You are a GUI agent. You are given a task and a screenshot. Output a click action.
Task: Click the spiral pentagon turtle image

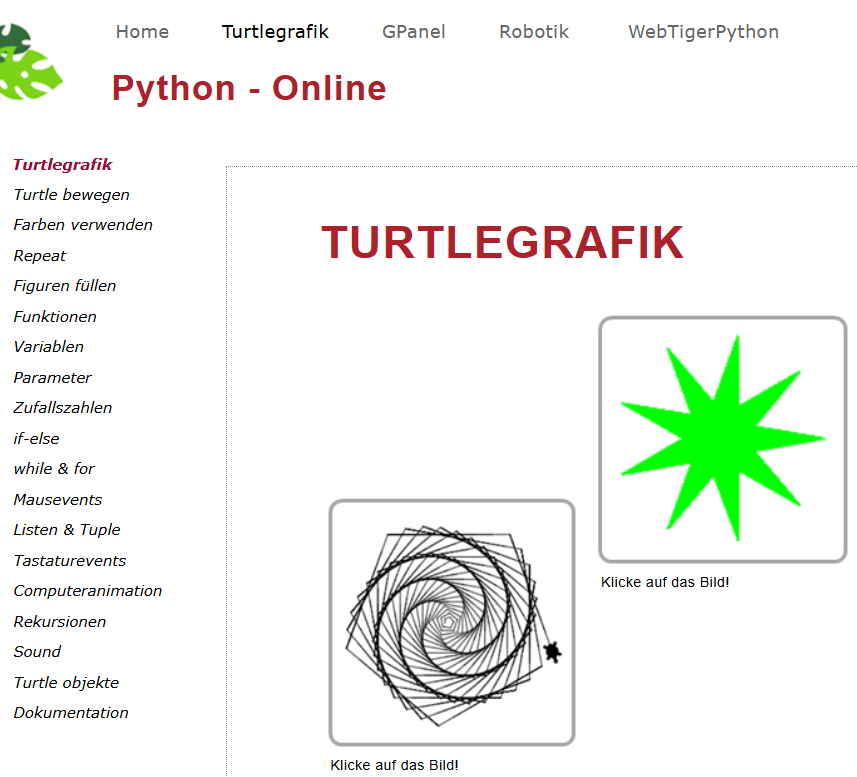point(451,622)
